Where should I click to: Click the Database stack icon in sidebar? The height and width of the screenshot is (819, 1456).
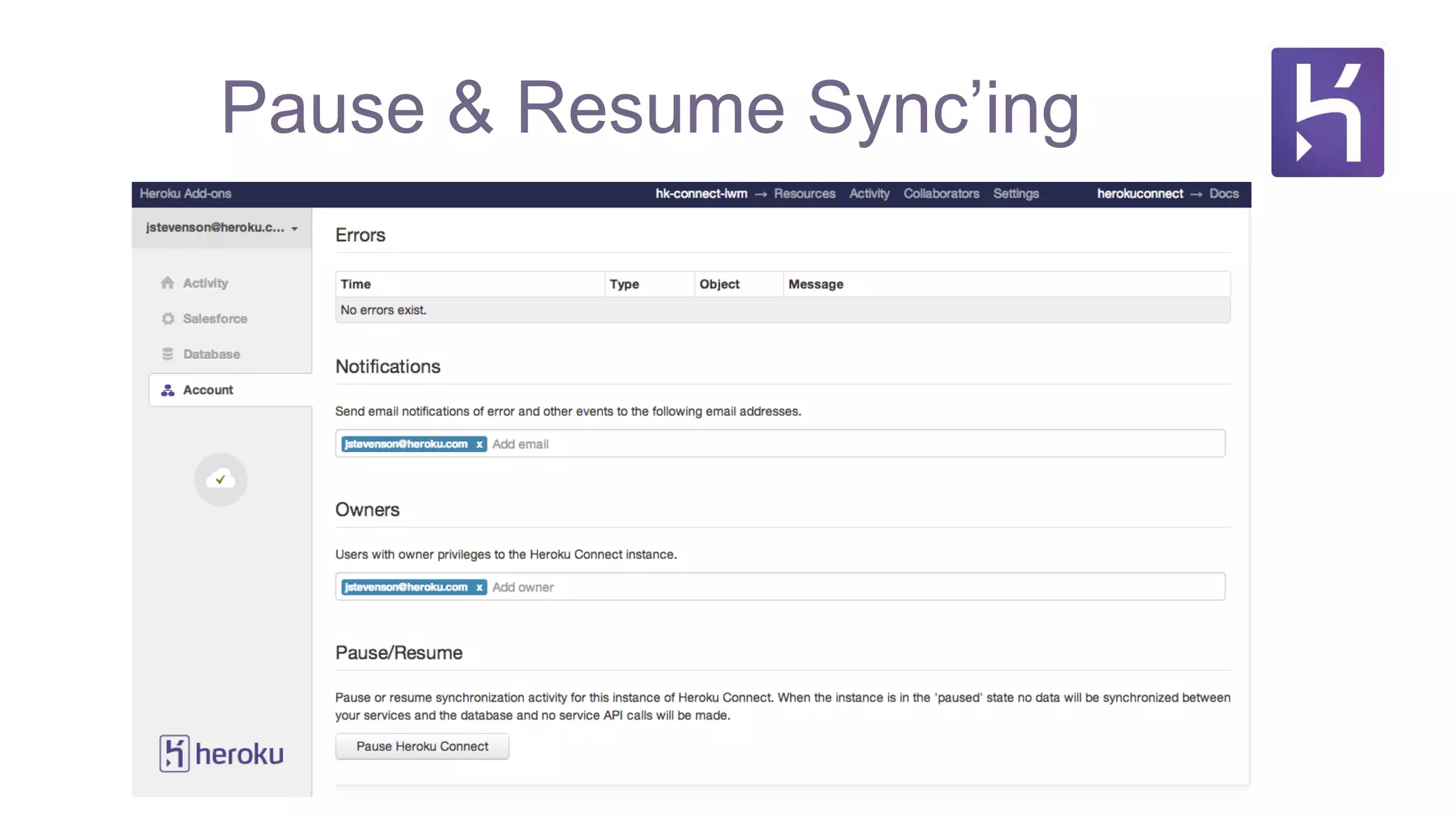(168, 354)
